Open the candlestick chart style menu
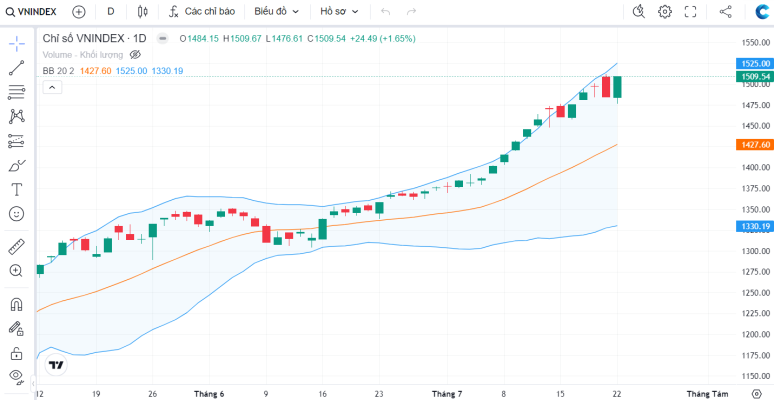This screenshot has width=774, height=400. tap(143, 12)
